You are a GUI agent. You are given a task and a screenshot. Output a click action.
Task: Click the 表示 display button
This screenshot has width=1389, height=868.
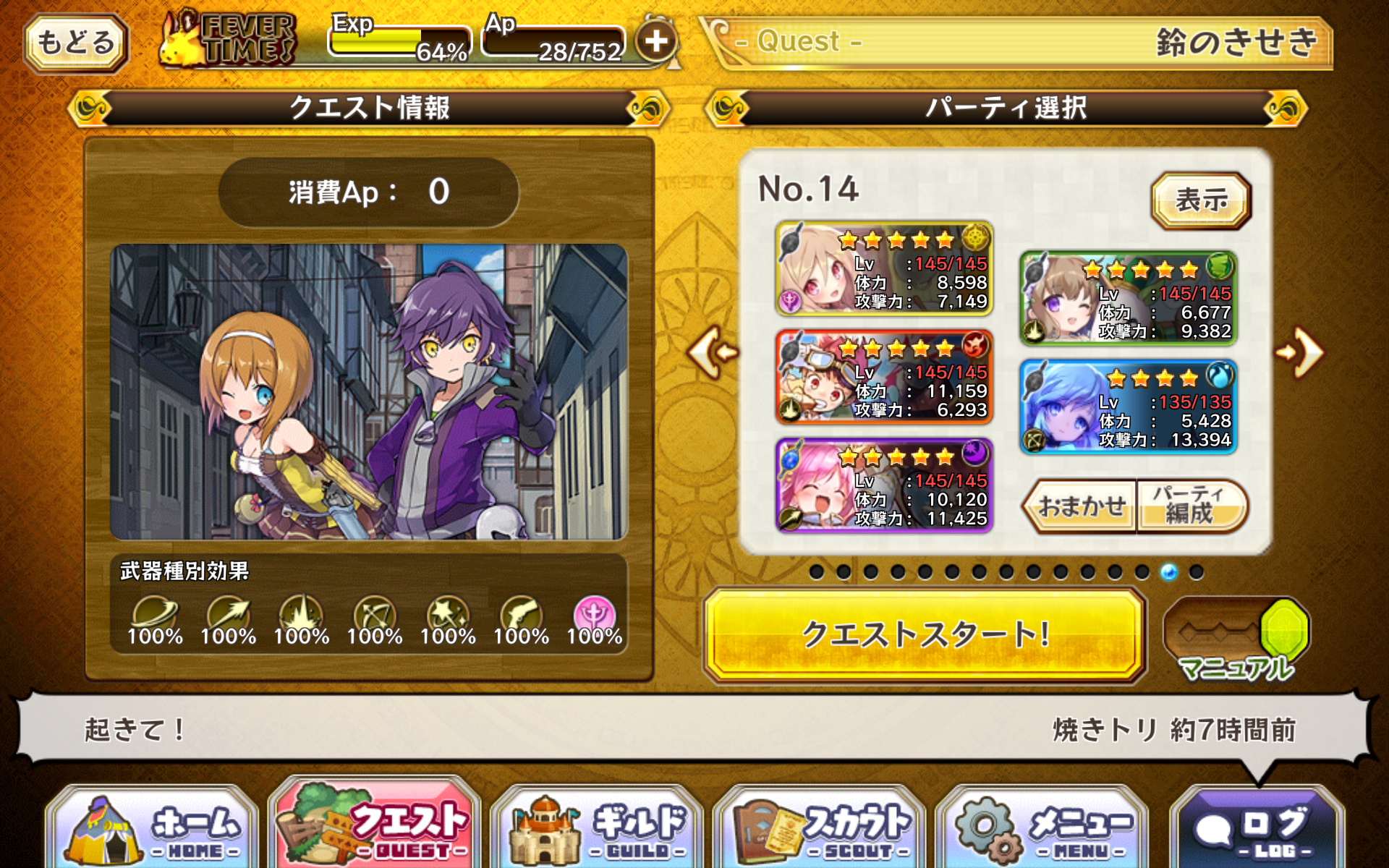click(x=1201, y=200)
